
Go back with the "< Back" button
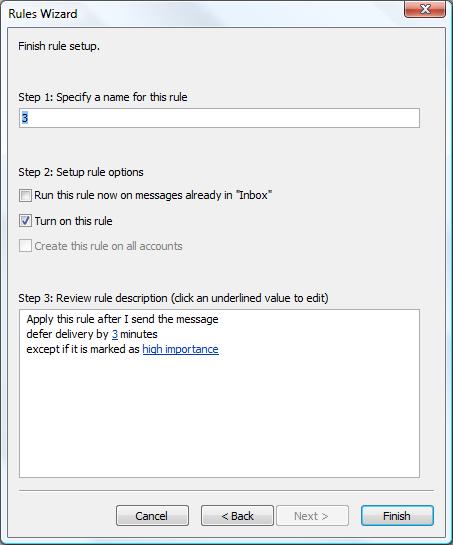(x=237, y=515)
